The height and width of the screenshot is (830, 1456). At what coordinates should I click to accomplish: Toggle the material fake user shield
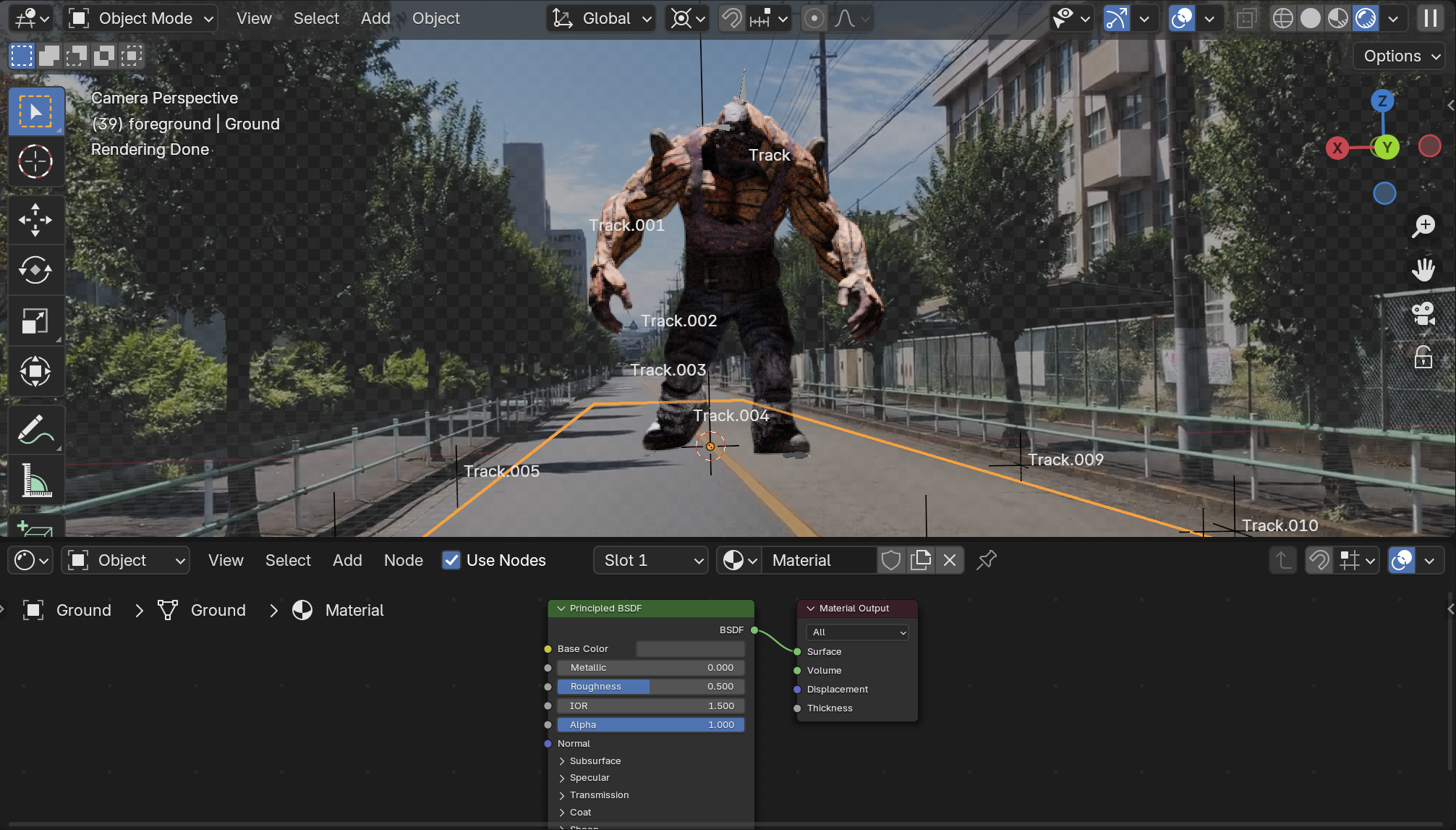(x=891, y=560)
